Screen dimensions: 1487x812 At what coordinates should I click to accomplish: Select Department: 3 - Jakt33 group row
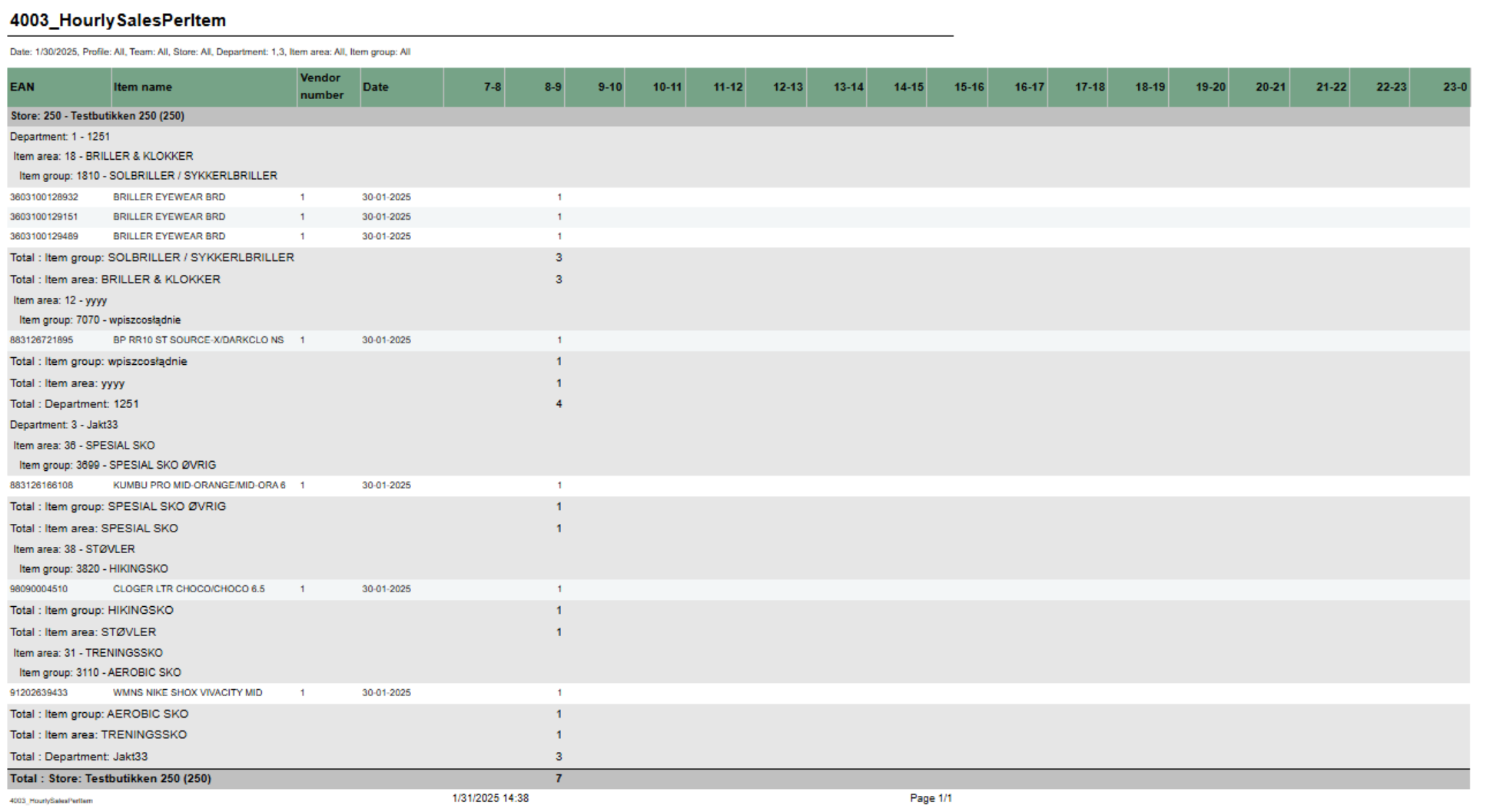point(64,425)
